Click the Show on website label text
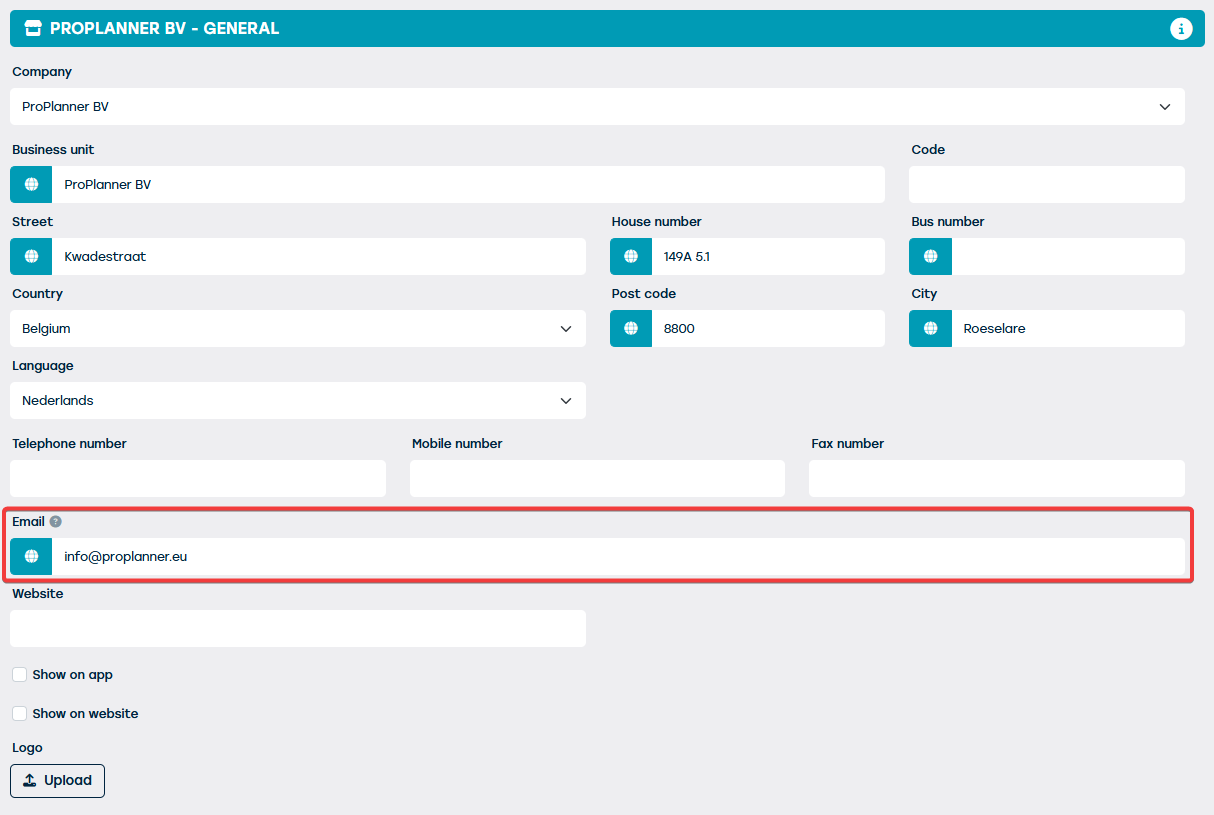Viewport: 1214px width, 815px height. 86,714
